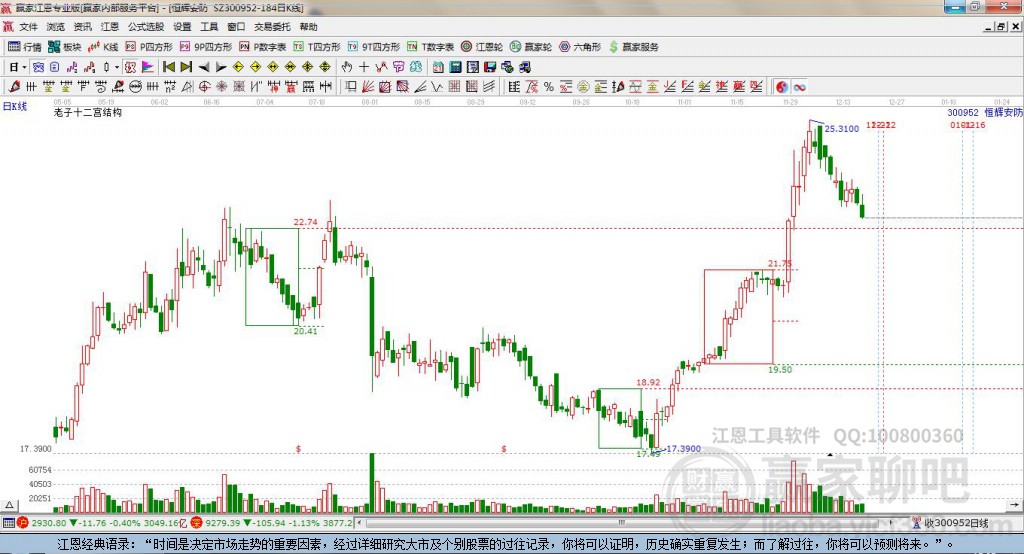Open the P数字表 tool
The width and height of the screenshot is (1024, 554).
(263, 47)
